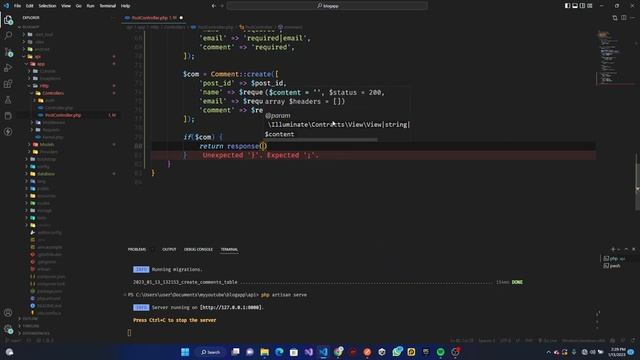Viewport: 640px width, 360px height.
Task: Switch to the Problems panel tab
Action: tap(137, 249)
